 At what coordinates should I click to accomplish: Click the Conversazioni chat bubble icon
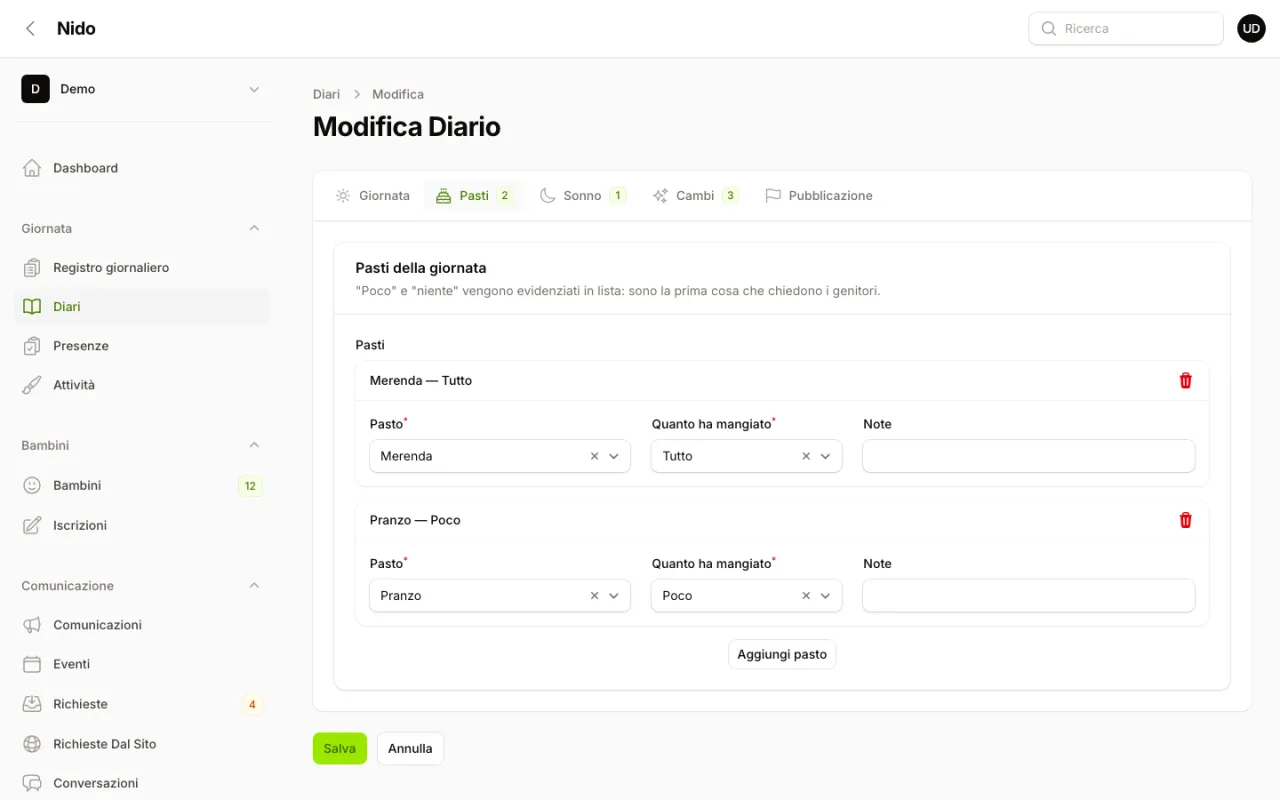32,783
